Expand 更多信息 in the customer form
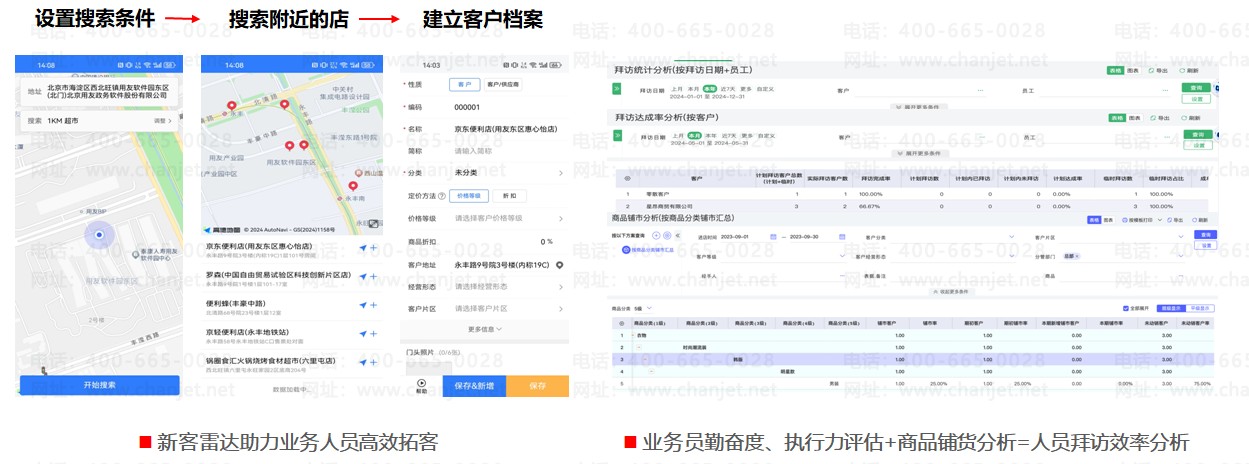Screen dimensions: 1249x464 (x=484, y=329)
